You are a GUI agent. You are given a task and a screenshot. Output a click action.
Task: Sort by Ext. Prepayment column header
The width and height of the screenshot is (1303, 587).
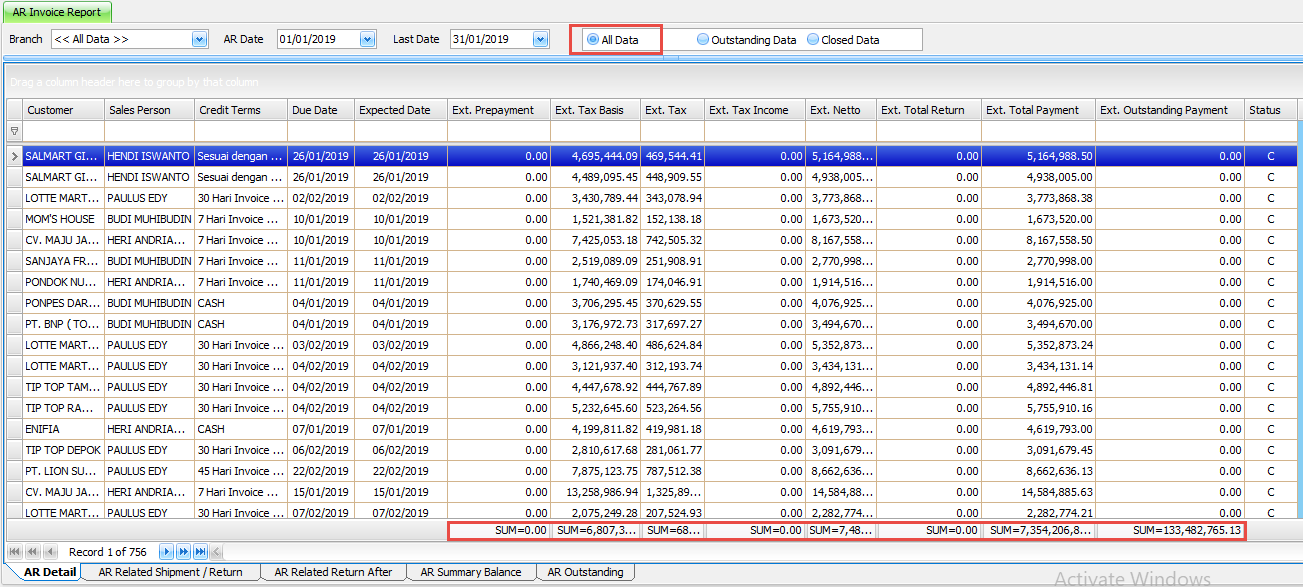coord(499,110)
